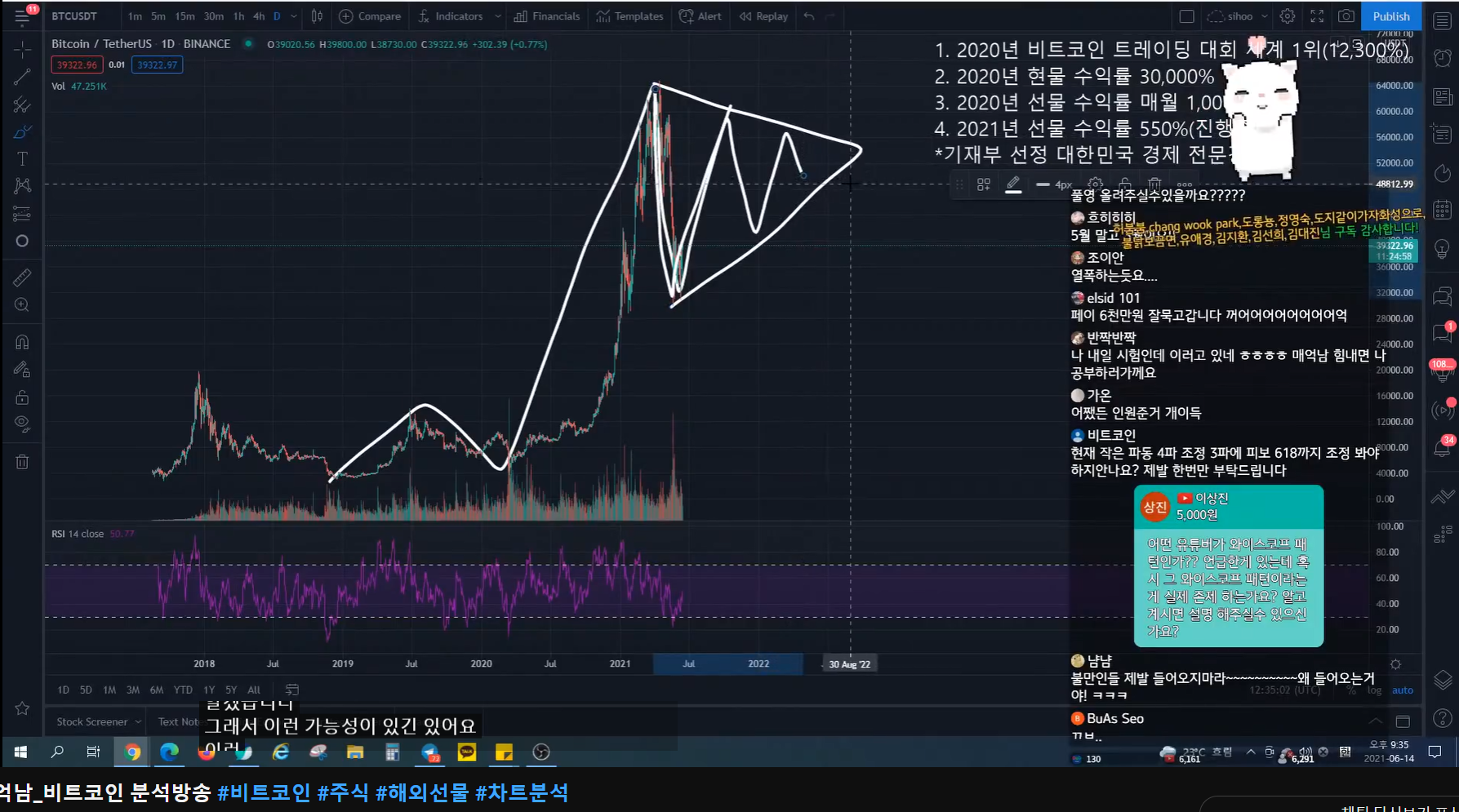Expand the sihoo layout name dropdown
The height and width of the screenshot is (812, 1459).
coord(1264,16)
